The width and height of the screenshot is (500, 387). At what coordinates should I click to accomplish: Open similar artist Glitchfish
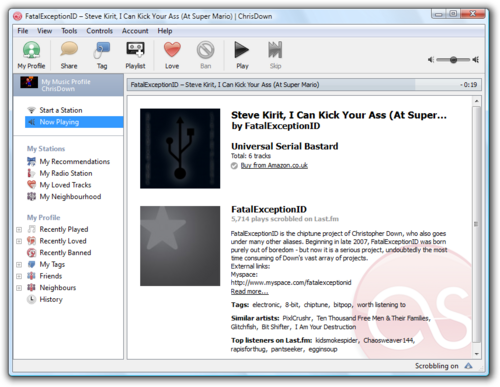coord(243,327)
